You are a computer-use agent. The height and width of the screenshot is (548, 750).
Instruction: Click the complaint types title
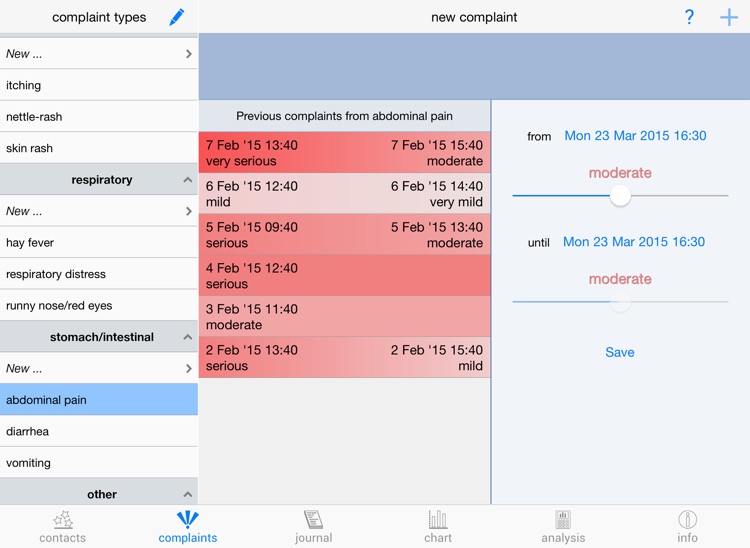(99, 17)
